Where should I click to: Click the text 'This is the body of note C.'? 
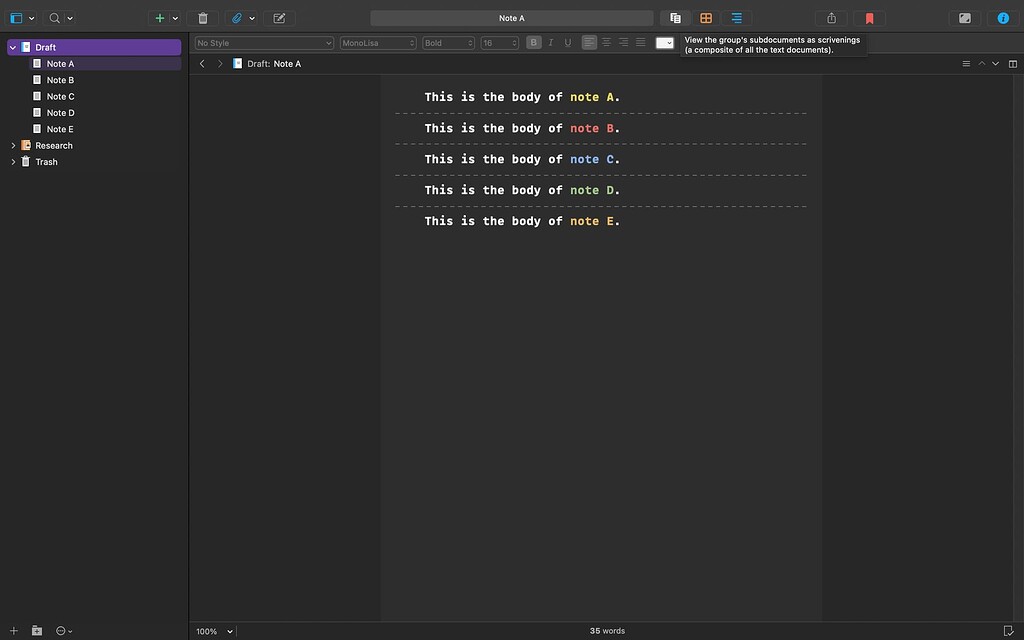522,159
